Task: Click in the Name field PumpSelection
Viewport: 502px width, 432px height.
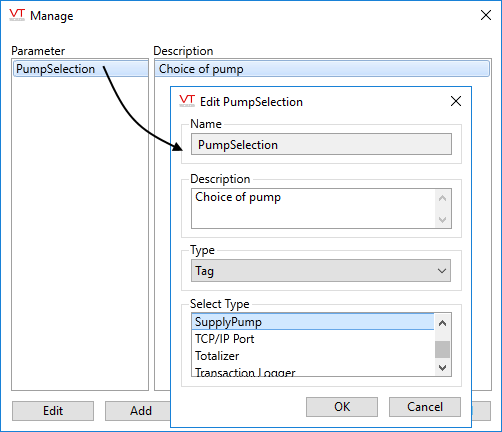Action: pyautogui.click(x=321, y=144)
